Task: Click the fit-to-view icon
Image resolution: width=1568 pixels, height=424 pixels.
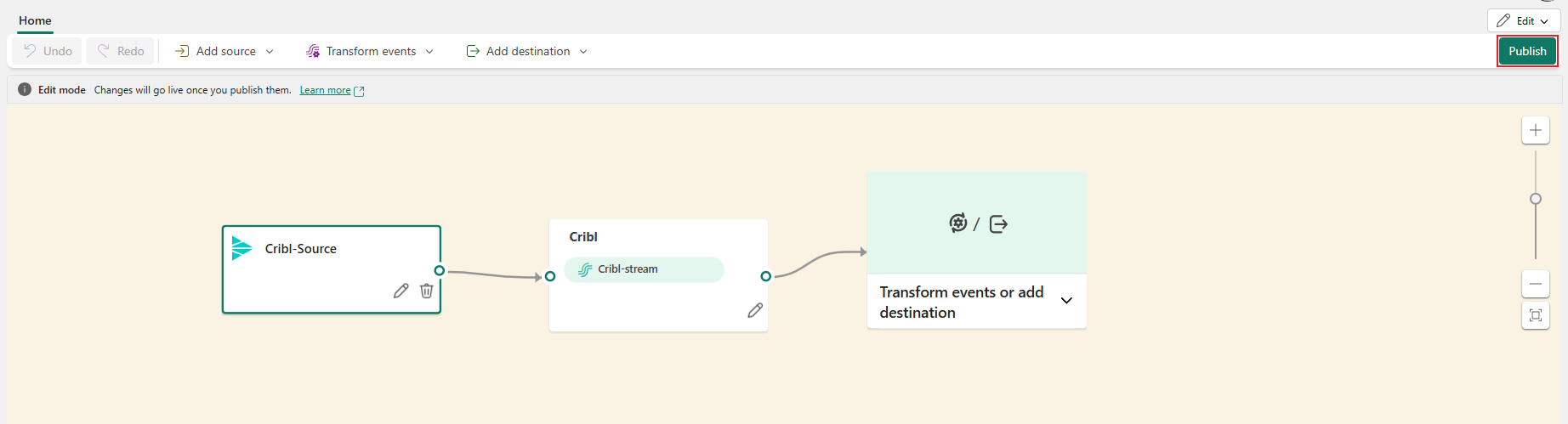Action: coord(1536,315)
